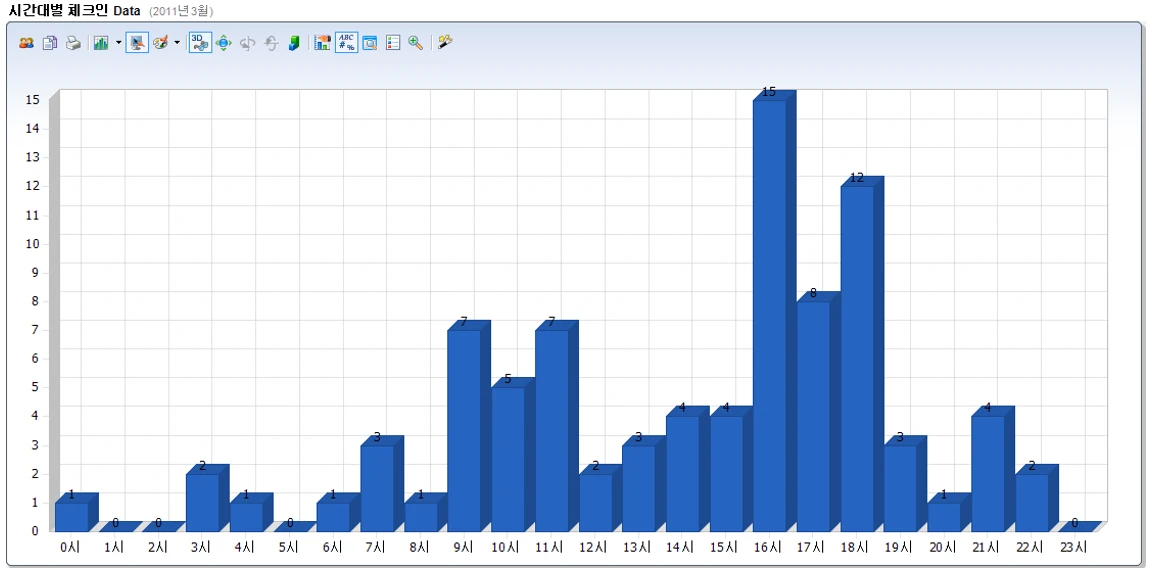Click the x-axis label 20시
This screenshot has width=1151, height=574.
(x=942, y=547)
